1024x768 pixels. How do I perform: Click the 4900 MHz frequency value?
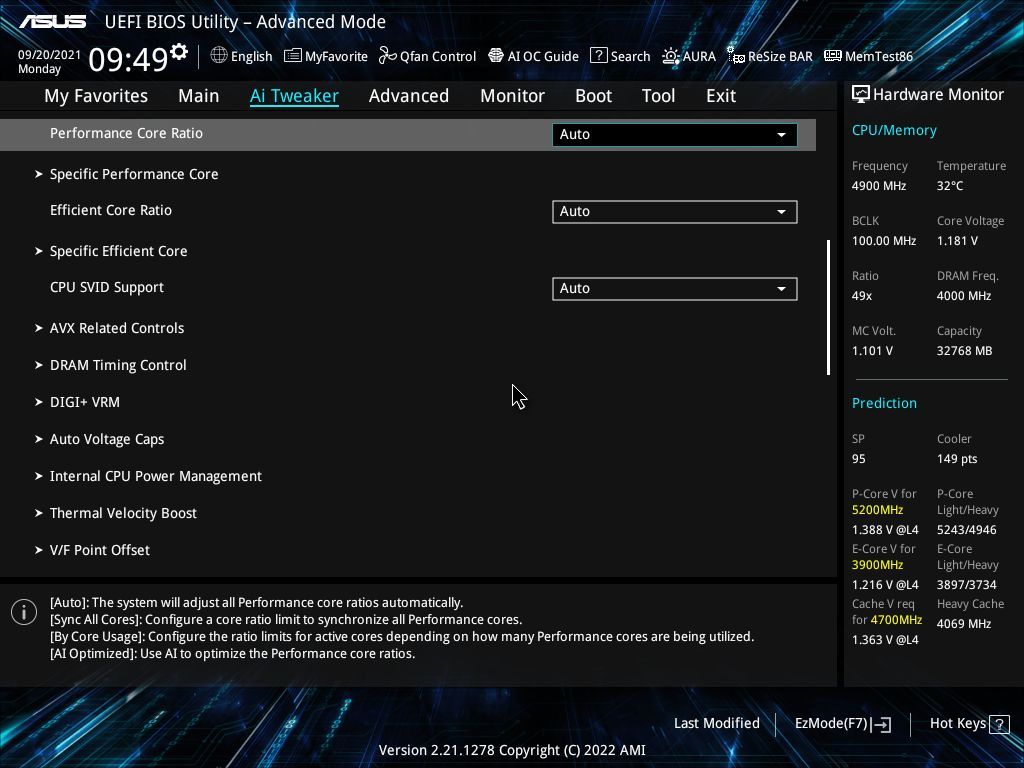[878, 186]
